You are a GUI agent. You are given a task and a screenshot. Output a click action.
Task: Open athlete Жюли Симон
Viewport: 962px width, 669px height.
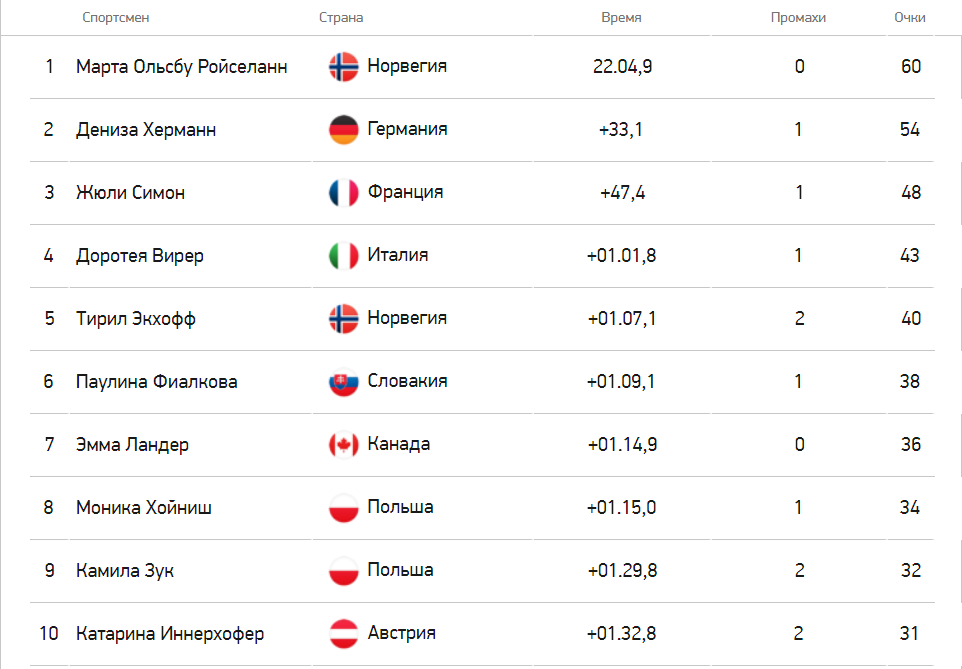(x=130, y=193)
